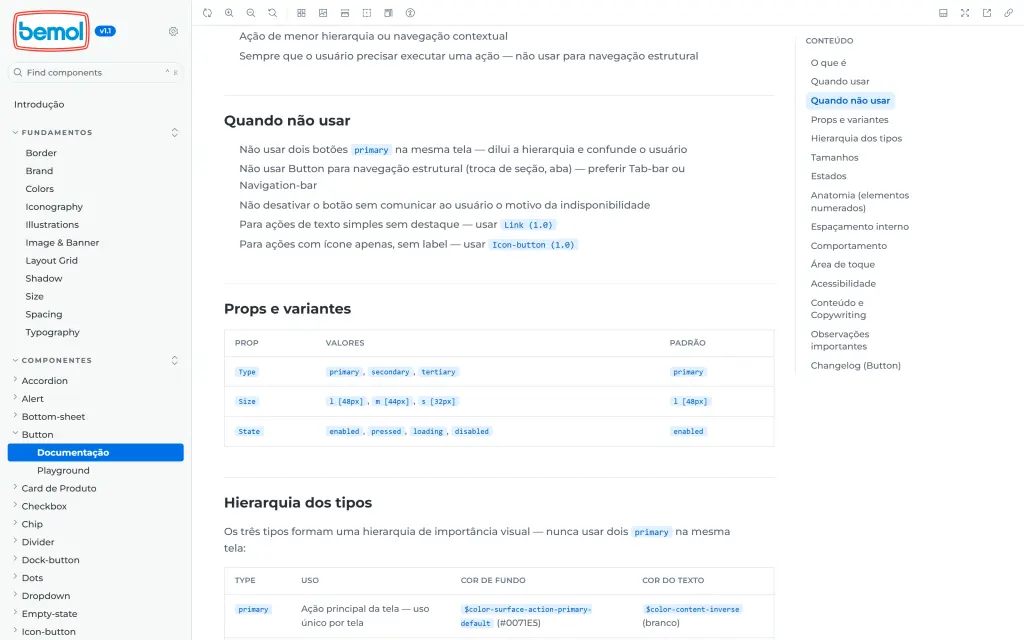Image resolution: width=1024 pixels, height=640 pixels.
Task: Click the reload story icon in the toolbar
Action: (207, 12)
